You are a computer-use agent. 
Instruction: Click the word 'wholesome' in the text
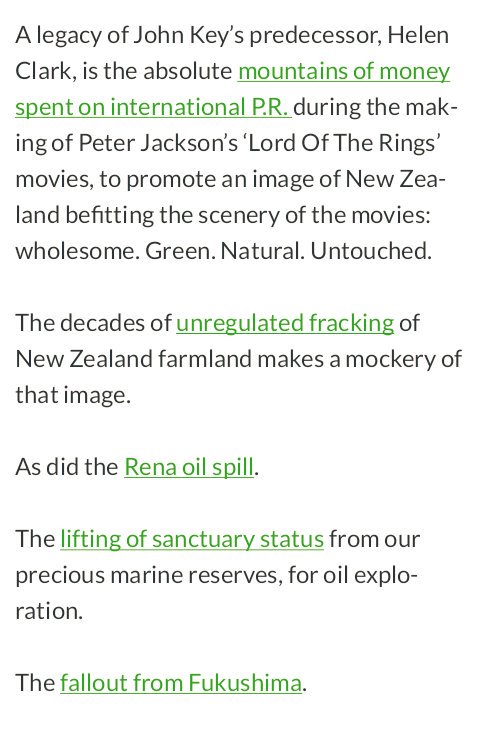click(77, 251)
